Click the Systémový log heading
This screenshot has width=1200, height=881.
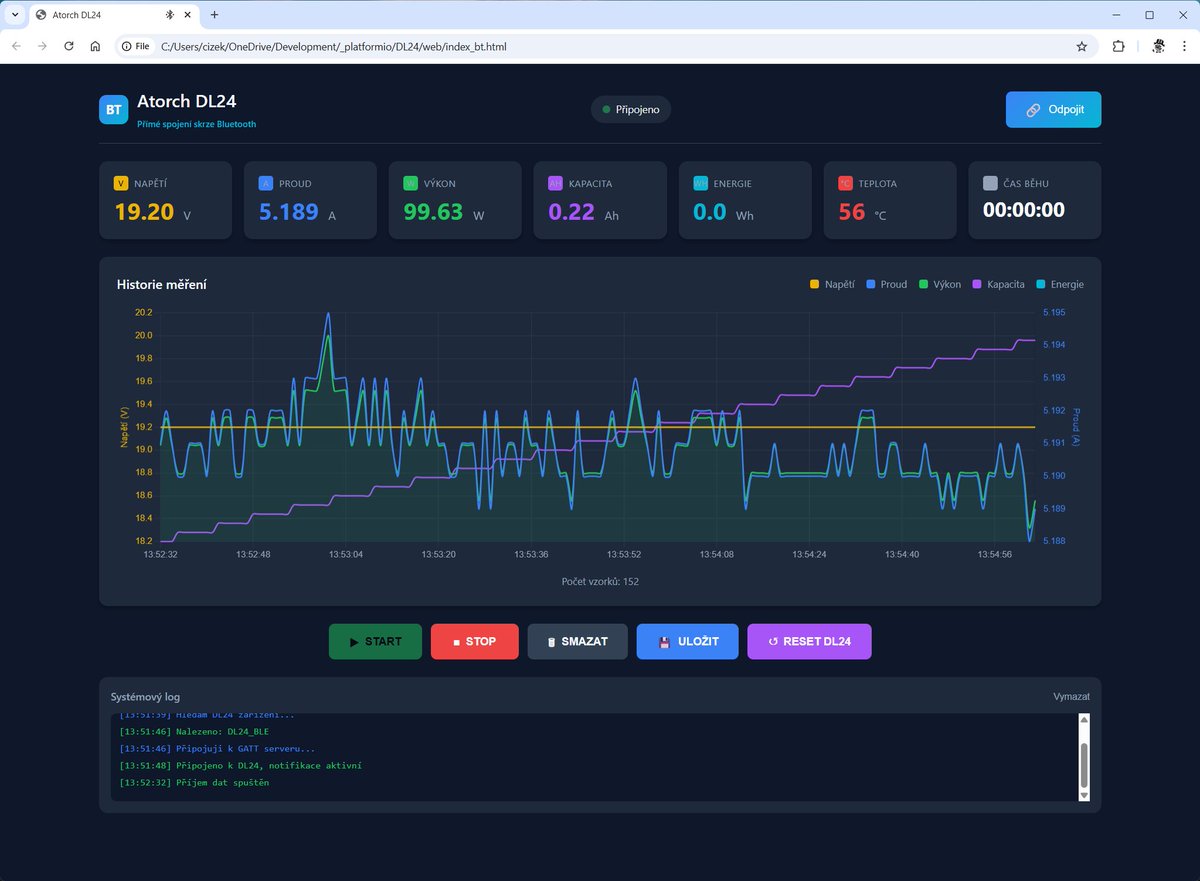click(x=145, y=697)
